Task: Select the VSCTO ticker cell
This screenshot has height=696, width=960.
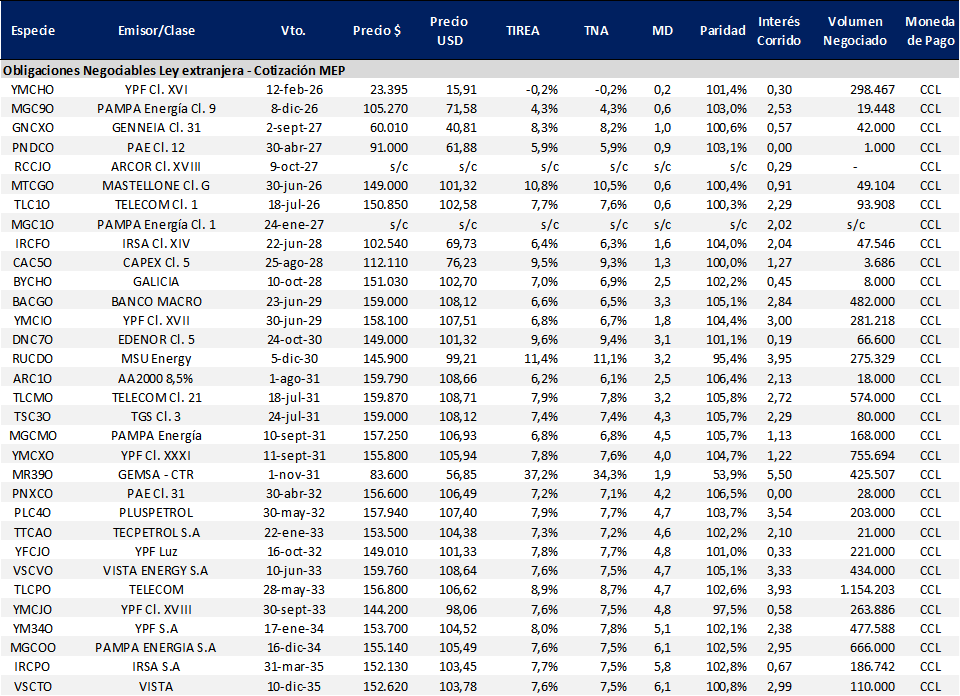Action: pyautogui.click(x=32, y=684)
